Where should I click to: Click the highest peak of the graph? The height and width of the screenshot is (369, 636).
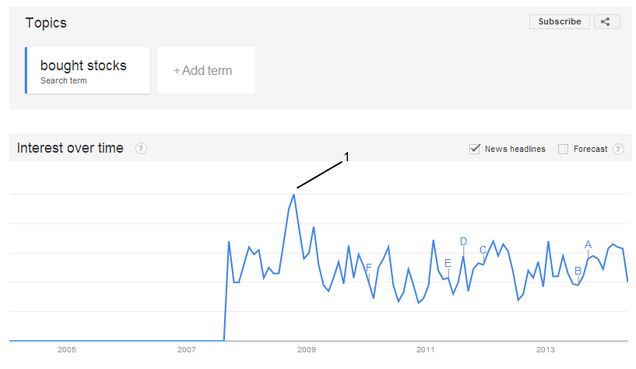[294, 195]
